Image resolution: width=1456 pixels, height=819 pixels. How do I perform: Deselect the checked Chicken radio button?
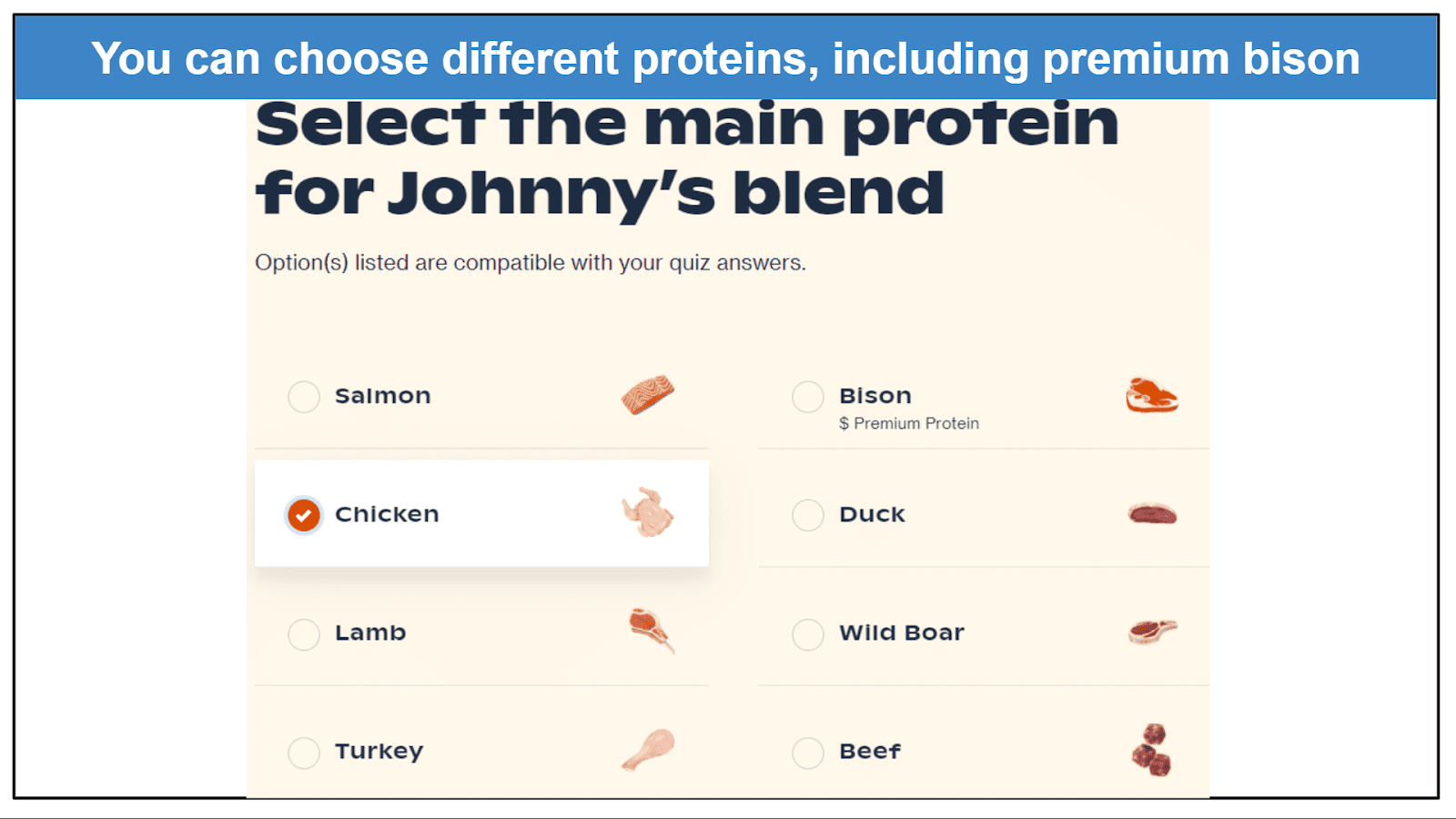tap(304, 515)
